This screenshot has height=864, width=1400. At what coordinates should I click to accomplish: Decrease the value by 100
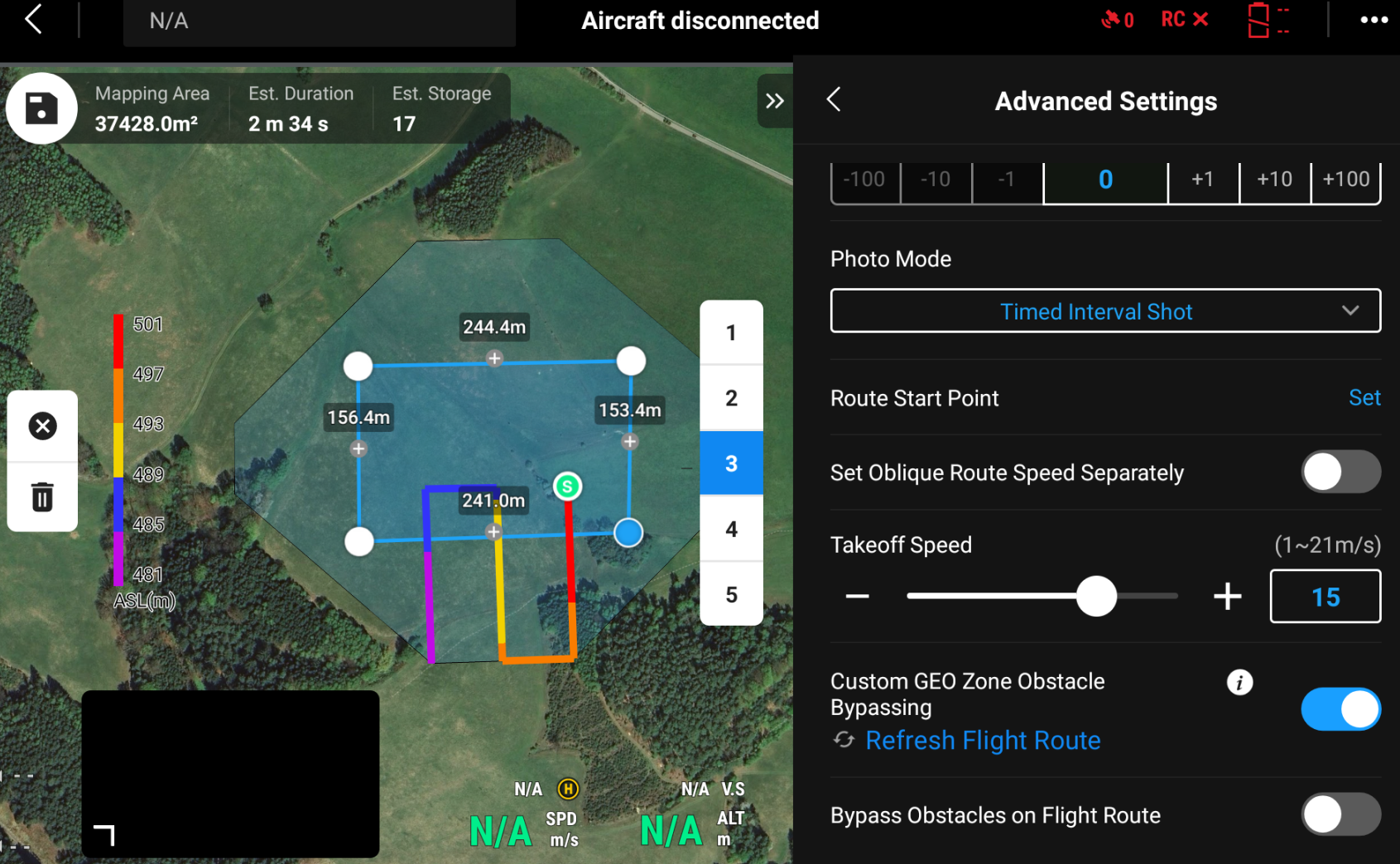tap(865, 180)
